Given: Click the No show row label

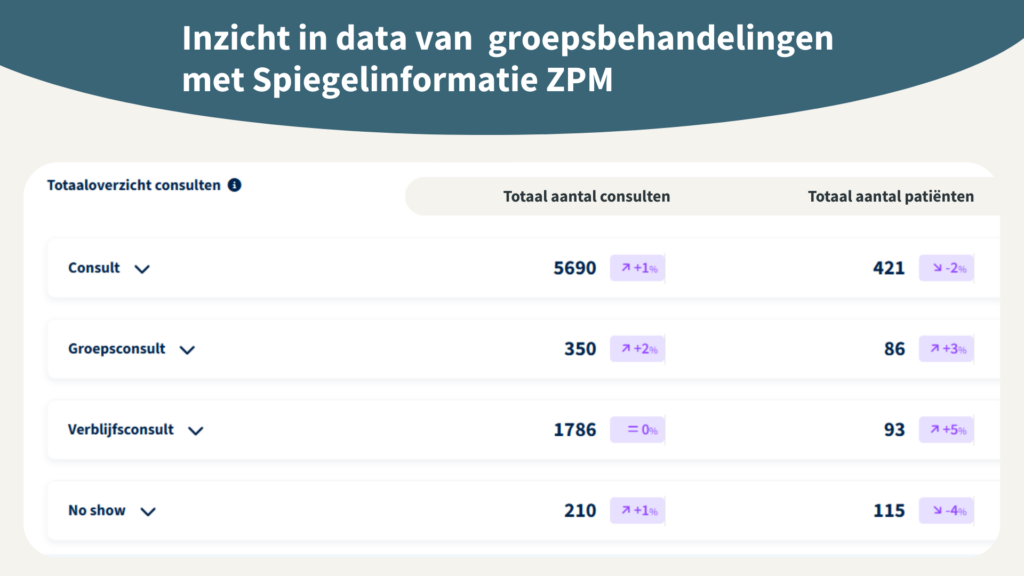Looking at the screenshot, I should 97,511.
